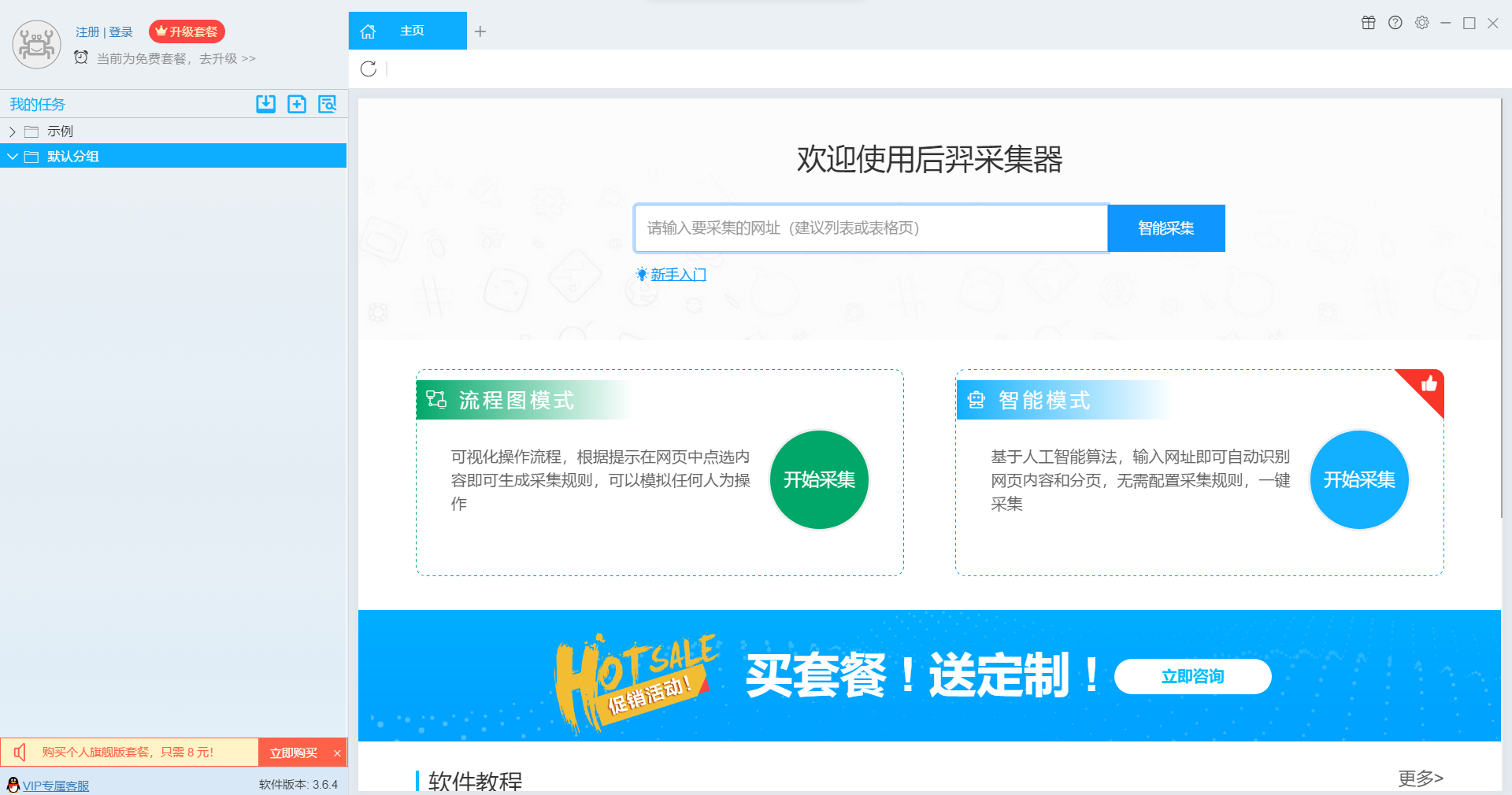Click the QQ penguin support icon

tap(13, 785)
